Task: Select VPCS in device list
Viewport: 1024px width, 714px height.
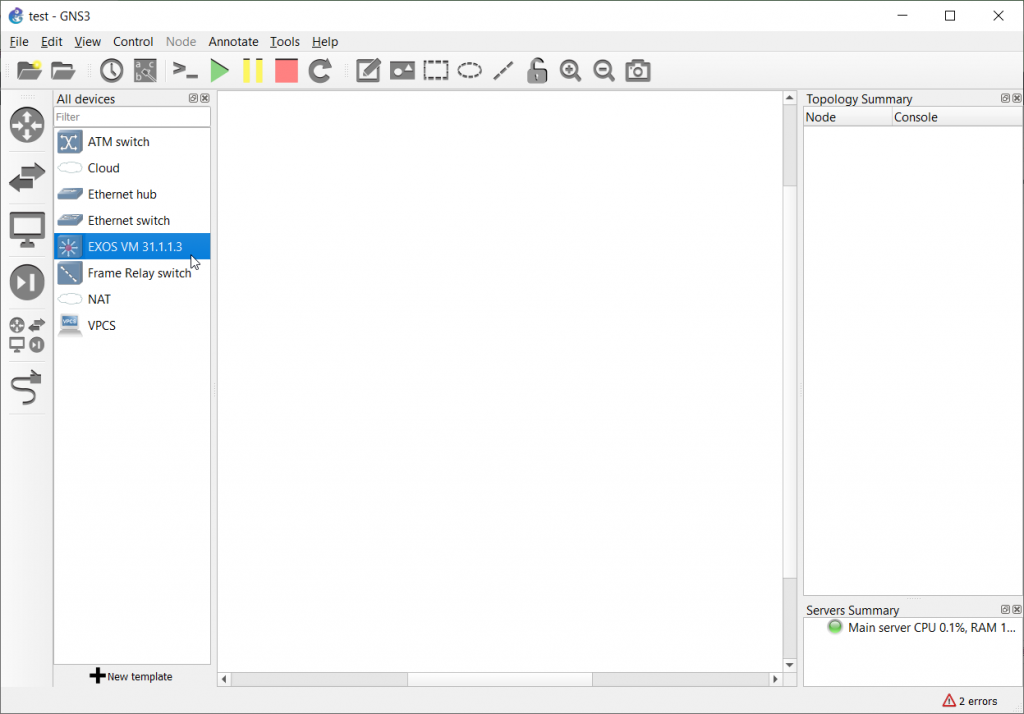Action: pyautogui.click(x=132, y=325)
